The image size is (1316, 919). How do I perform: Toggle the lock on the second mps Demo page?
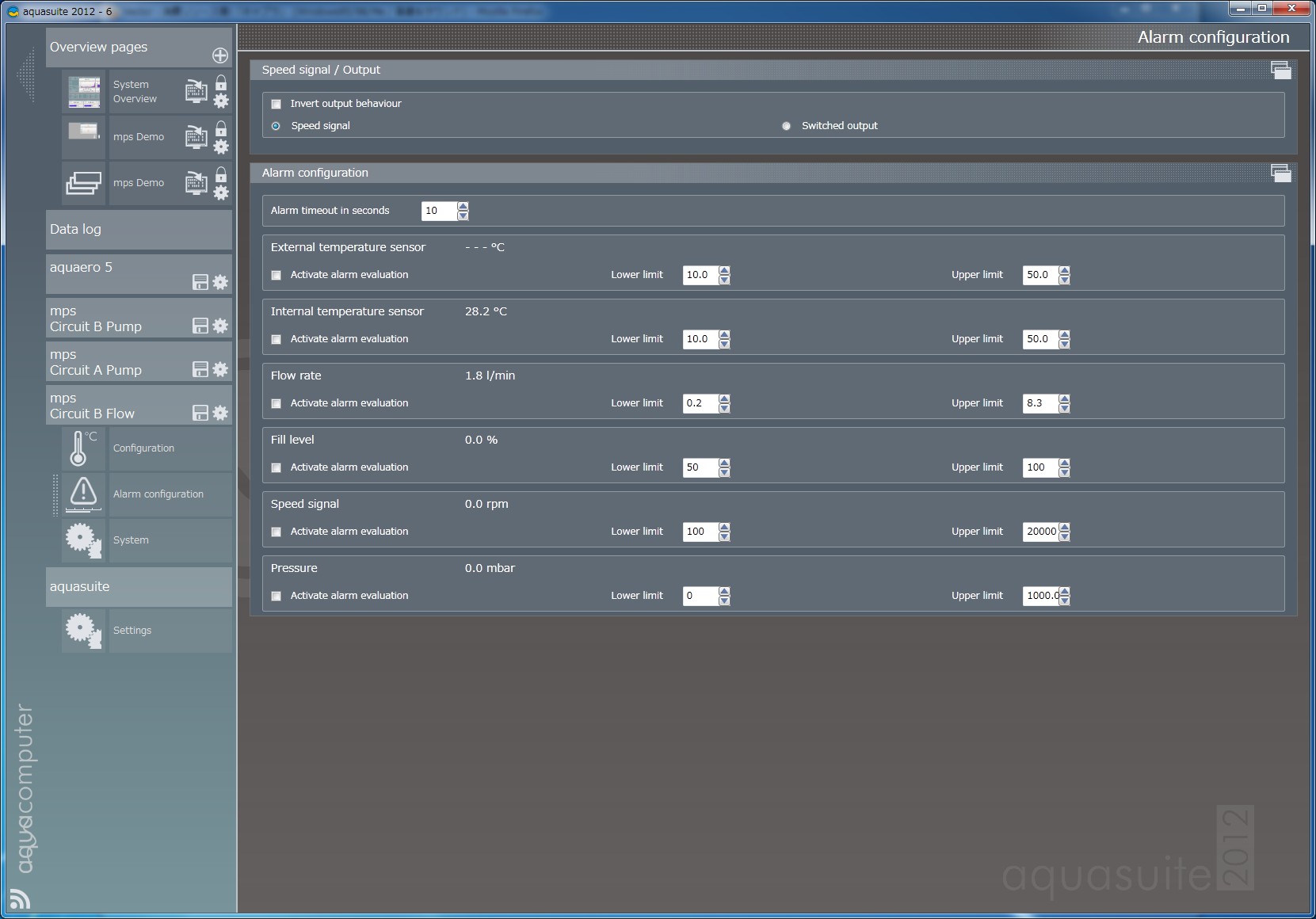(x=221, y=174)
